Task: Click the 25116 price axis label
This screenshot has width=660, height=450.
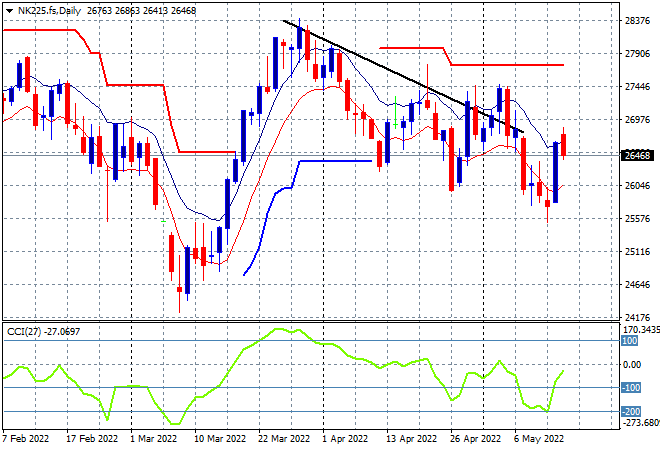Action: [x=637, y=252]
